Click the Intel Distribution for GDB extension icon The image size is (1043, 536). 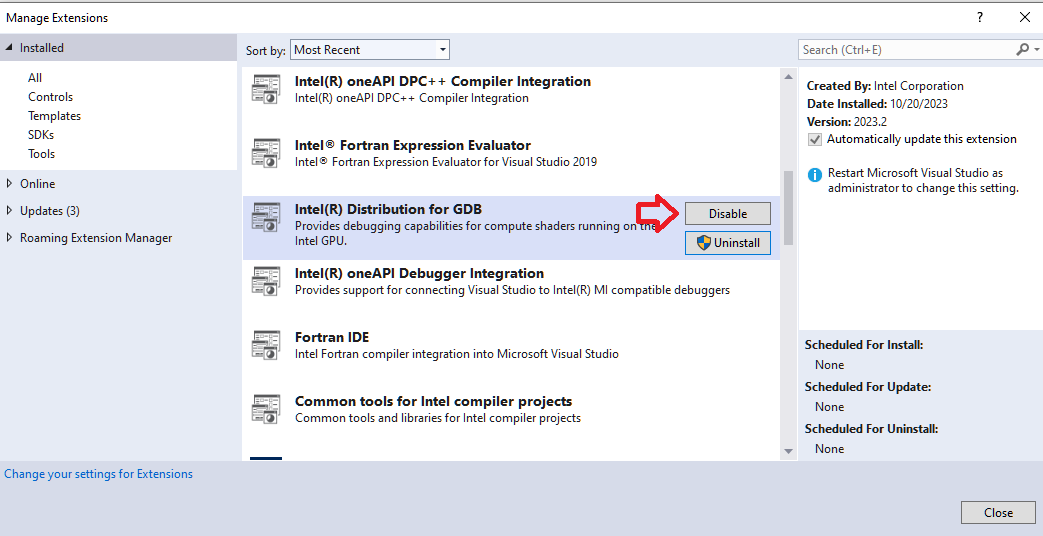(266, 217)
